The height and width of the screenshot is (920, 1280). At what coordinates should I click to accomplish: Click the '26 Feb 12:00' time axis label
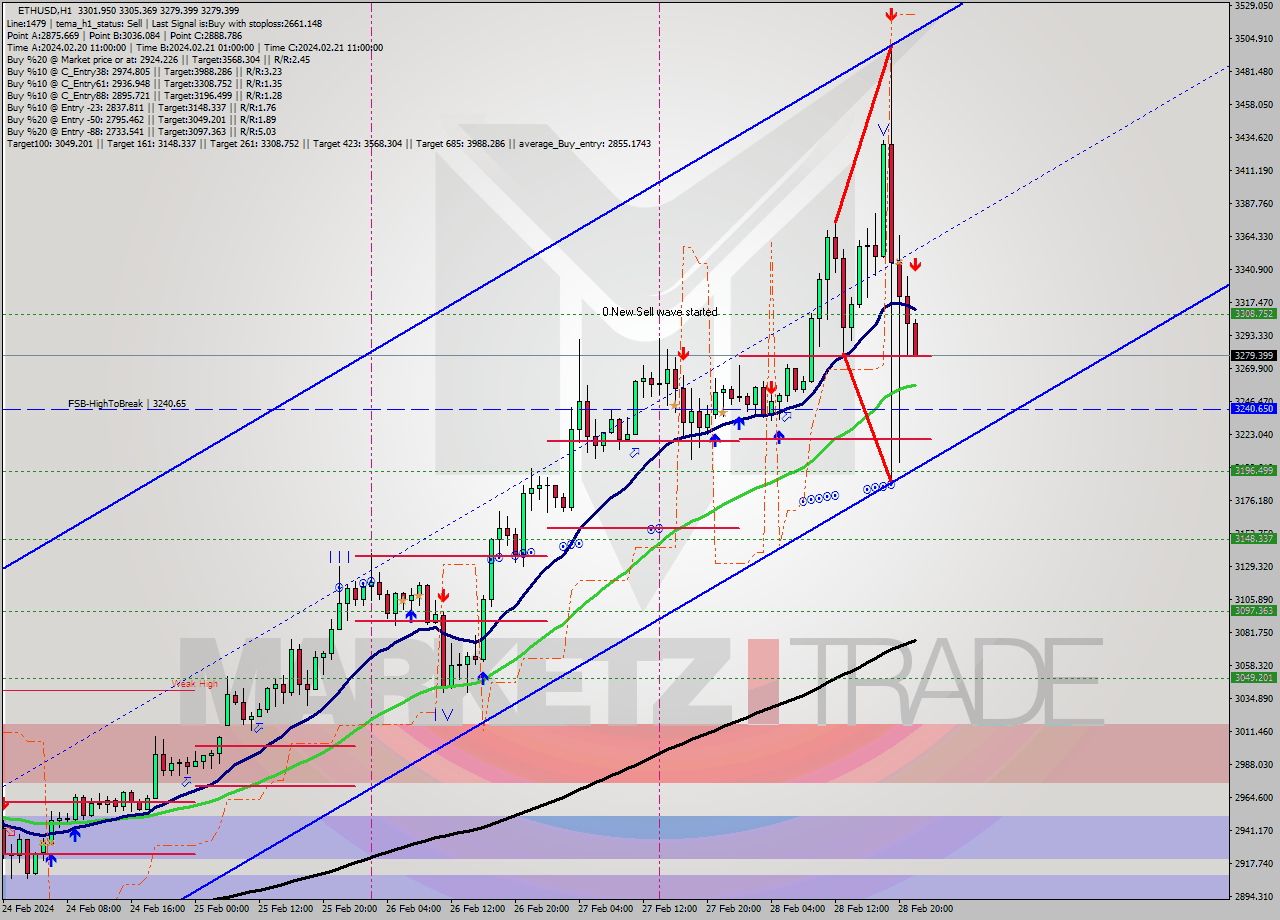point(477,909)
